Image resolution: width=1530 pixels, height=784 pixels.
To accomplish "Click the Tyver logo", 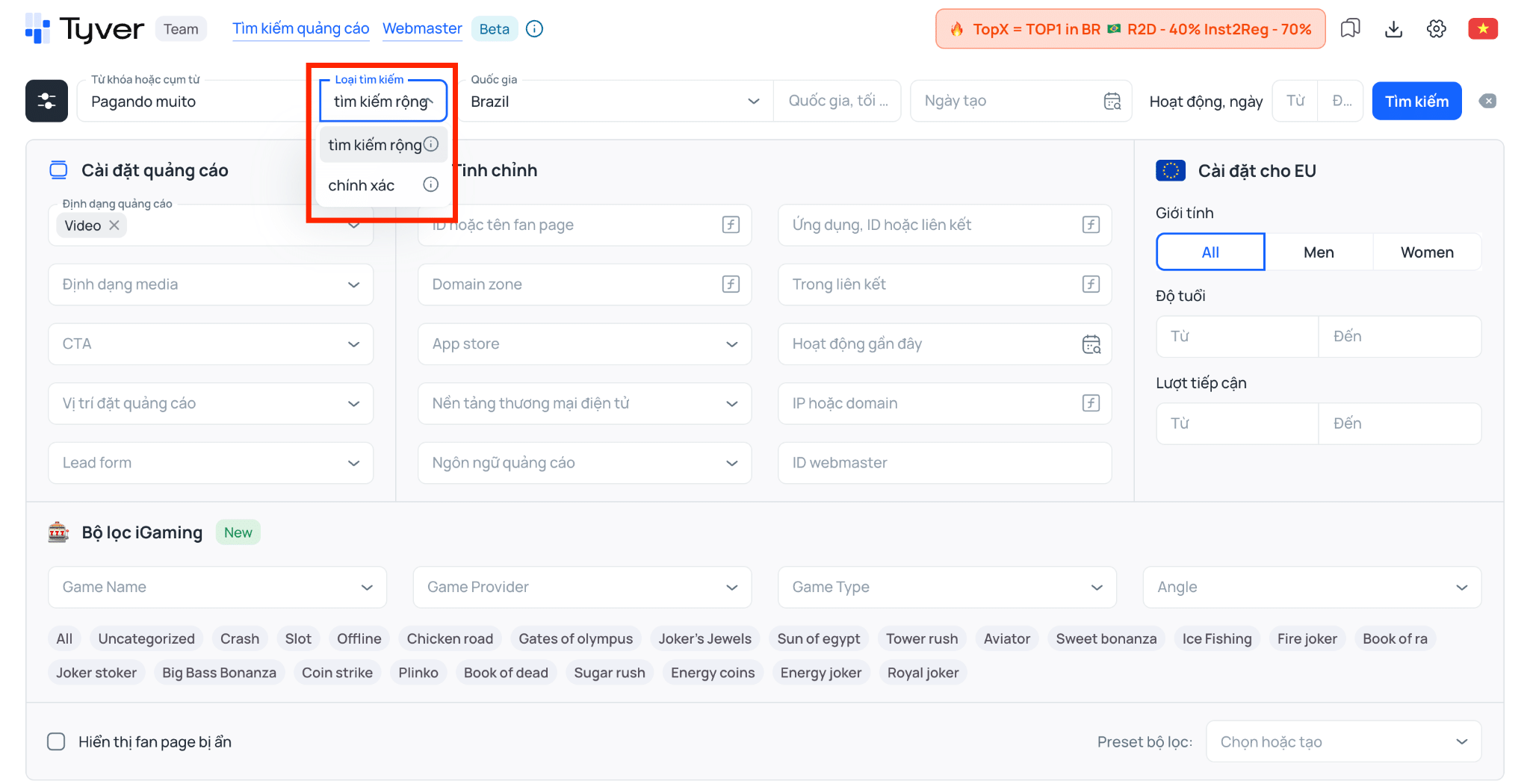I will [x=84, y=29].
